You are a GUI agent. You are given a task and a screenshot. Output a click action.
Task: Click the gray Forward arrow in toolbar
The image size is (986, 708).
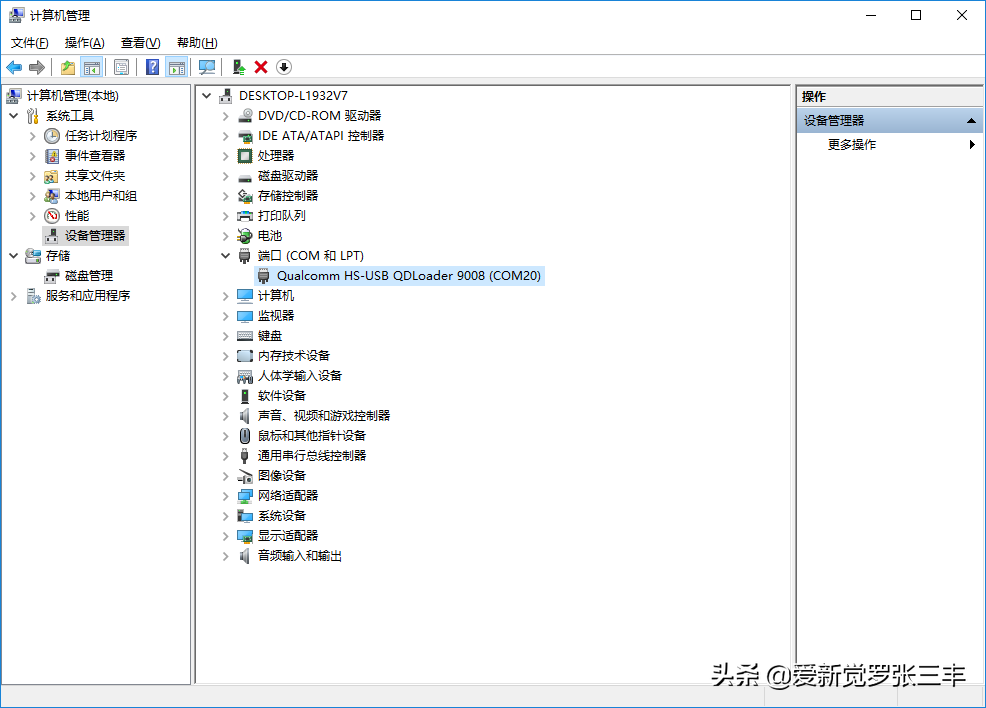[37, 67]
